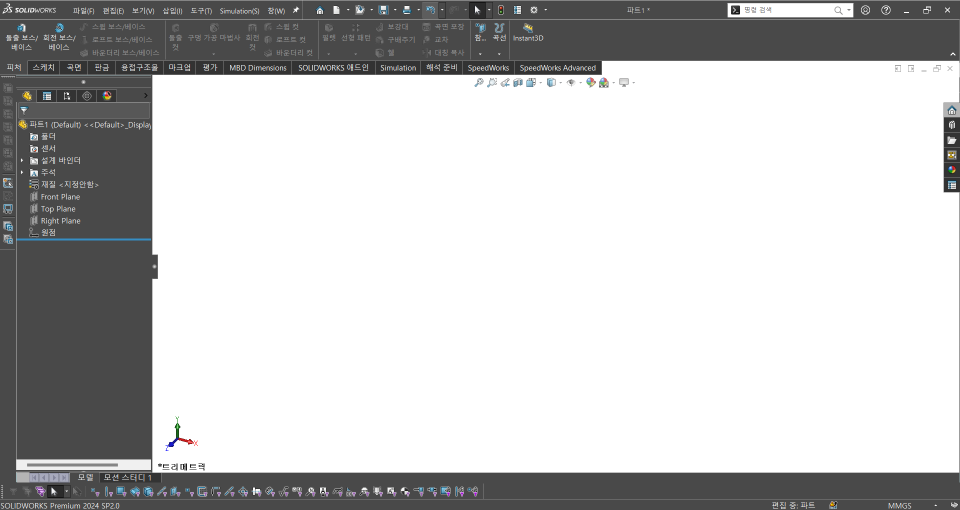Expand the 설계 바인더 folder in the tree

pos(23,160)
